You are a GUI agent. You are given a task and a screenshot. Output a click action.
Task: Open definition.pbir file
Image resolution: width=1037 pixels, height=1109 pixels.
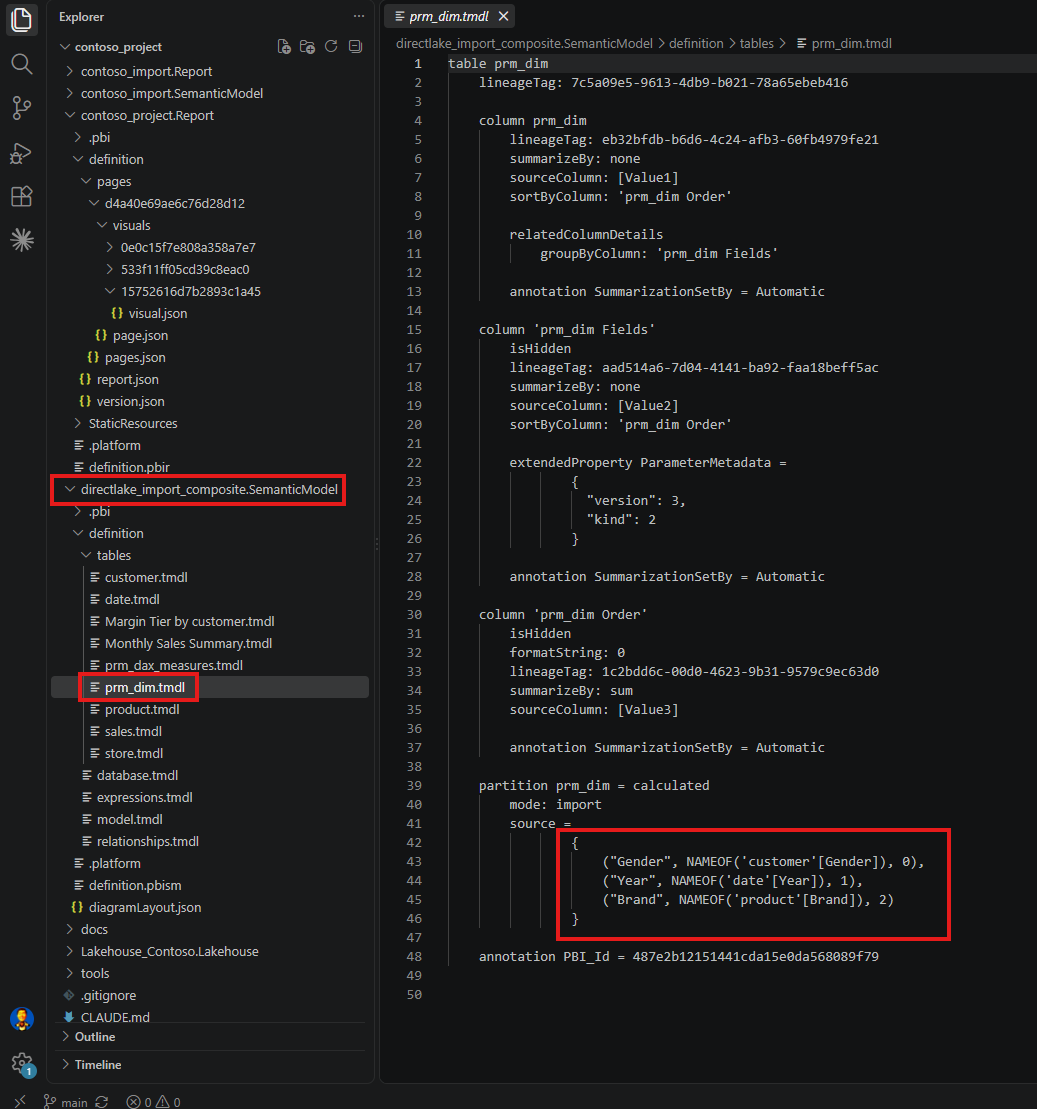pos(129,467)
